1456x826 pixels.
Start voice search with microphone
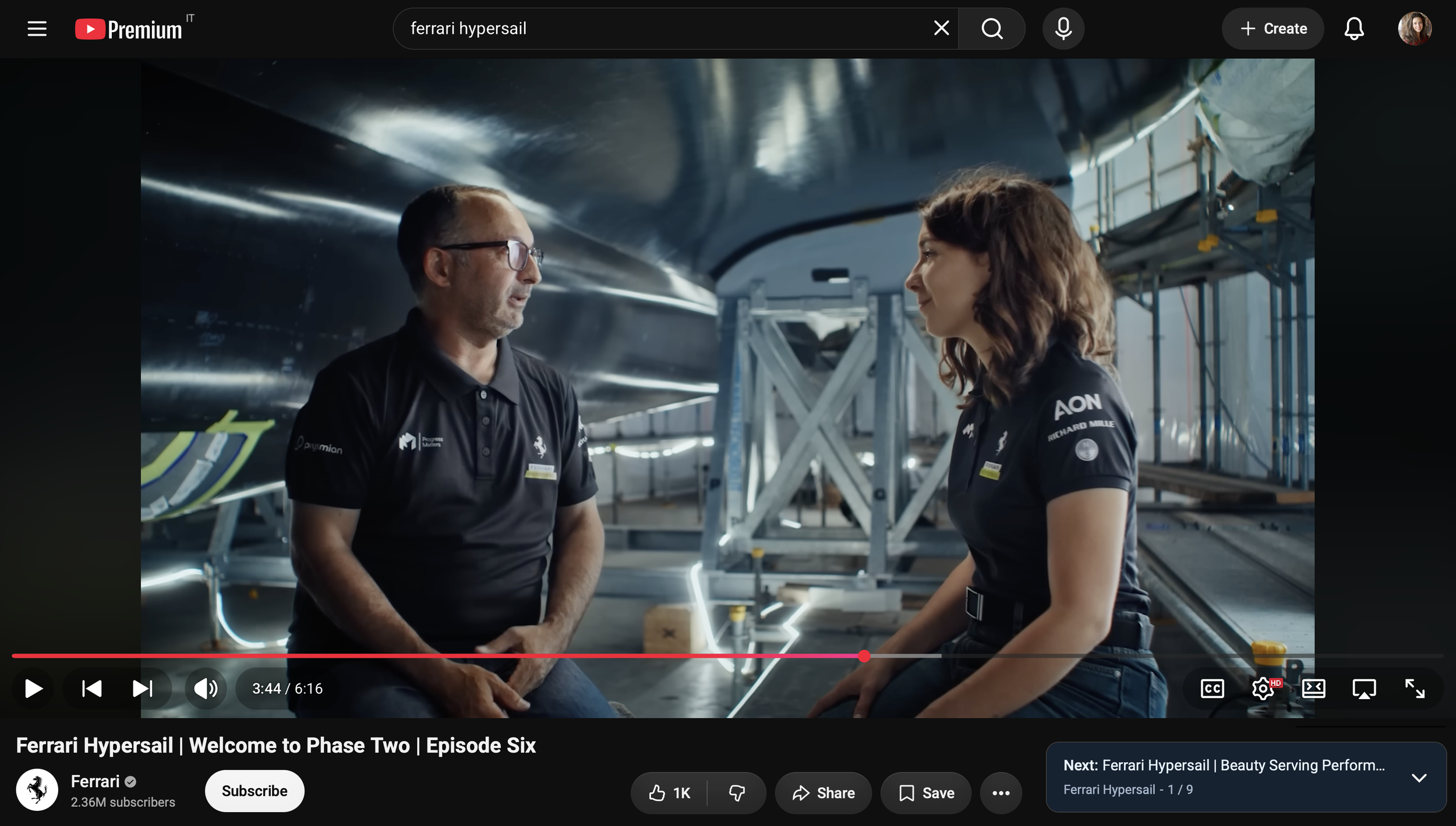pyautogui.click(x=1063, y=29)
